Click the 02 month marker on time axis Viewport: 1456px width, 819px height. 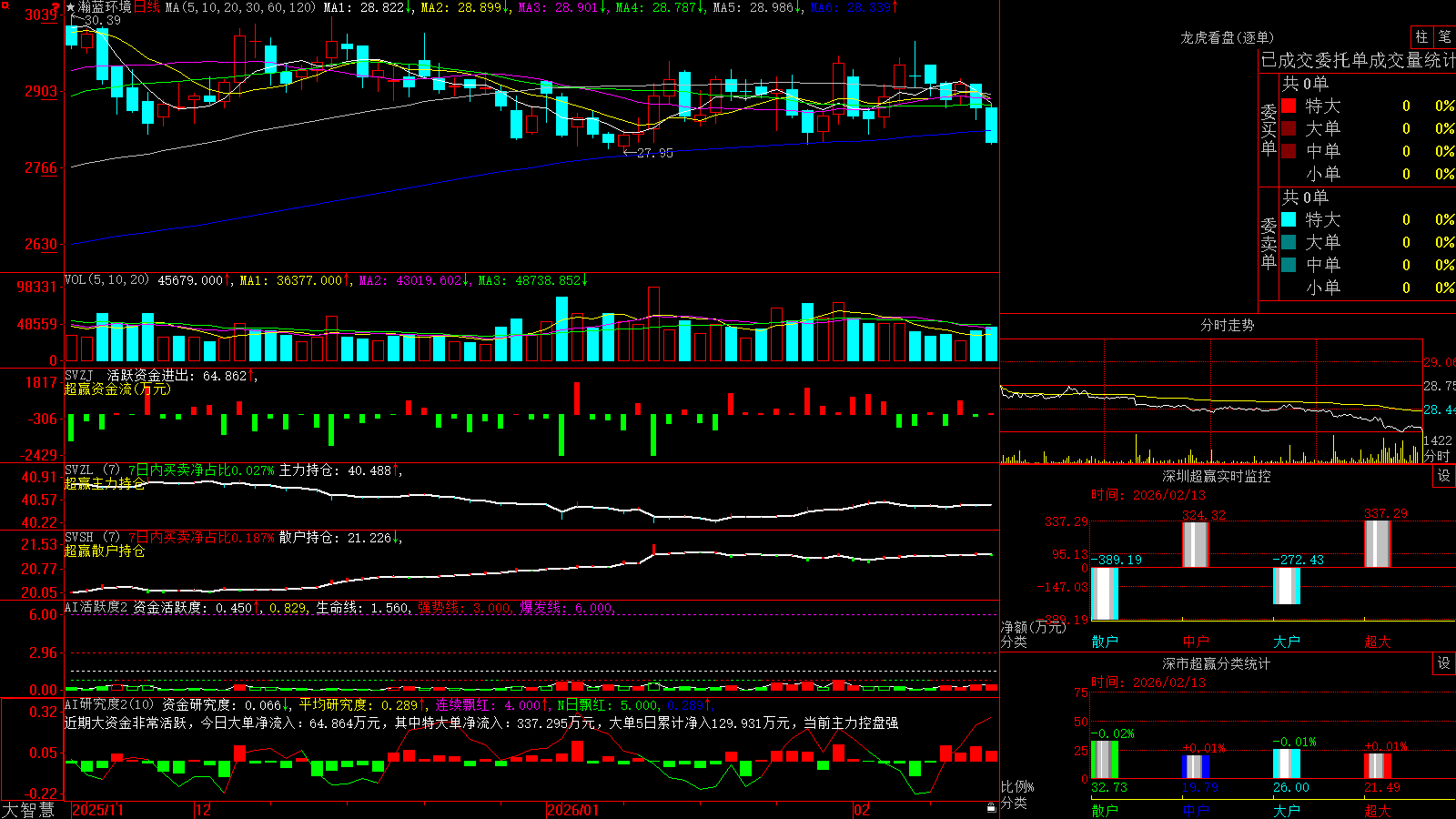click(x=862, y=810)
